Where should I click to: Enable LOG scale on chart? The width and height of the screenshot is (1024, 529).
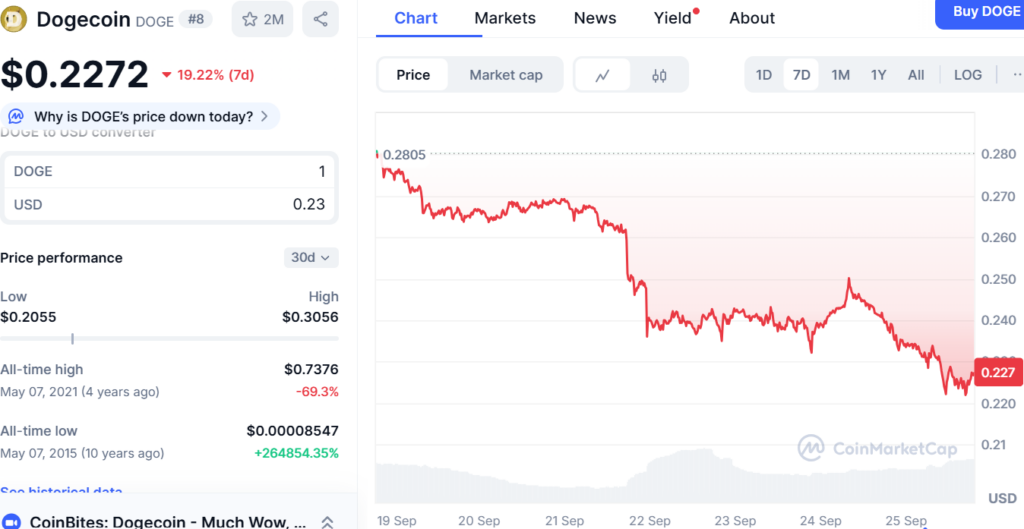967,75
